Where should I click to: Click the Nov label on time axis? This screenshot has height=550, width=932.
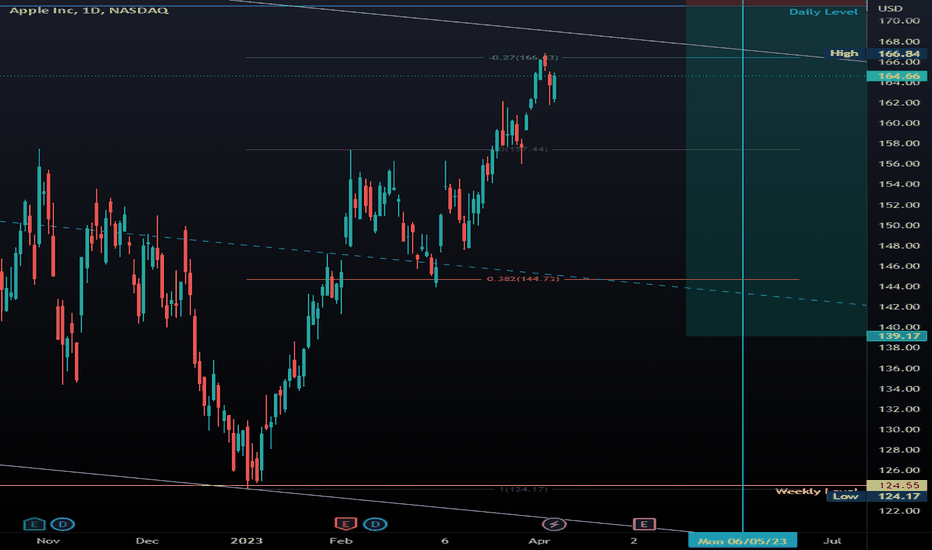48,540
